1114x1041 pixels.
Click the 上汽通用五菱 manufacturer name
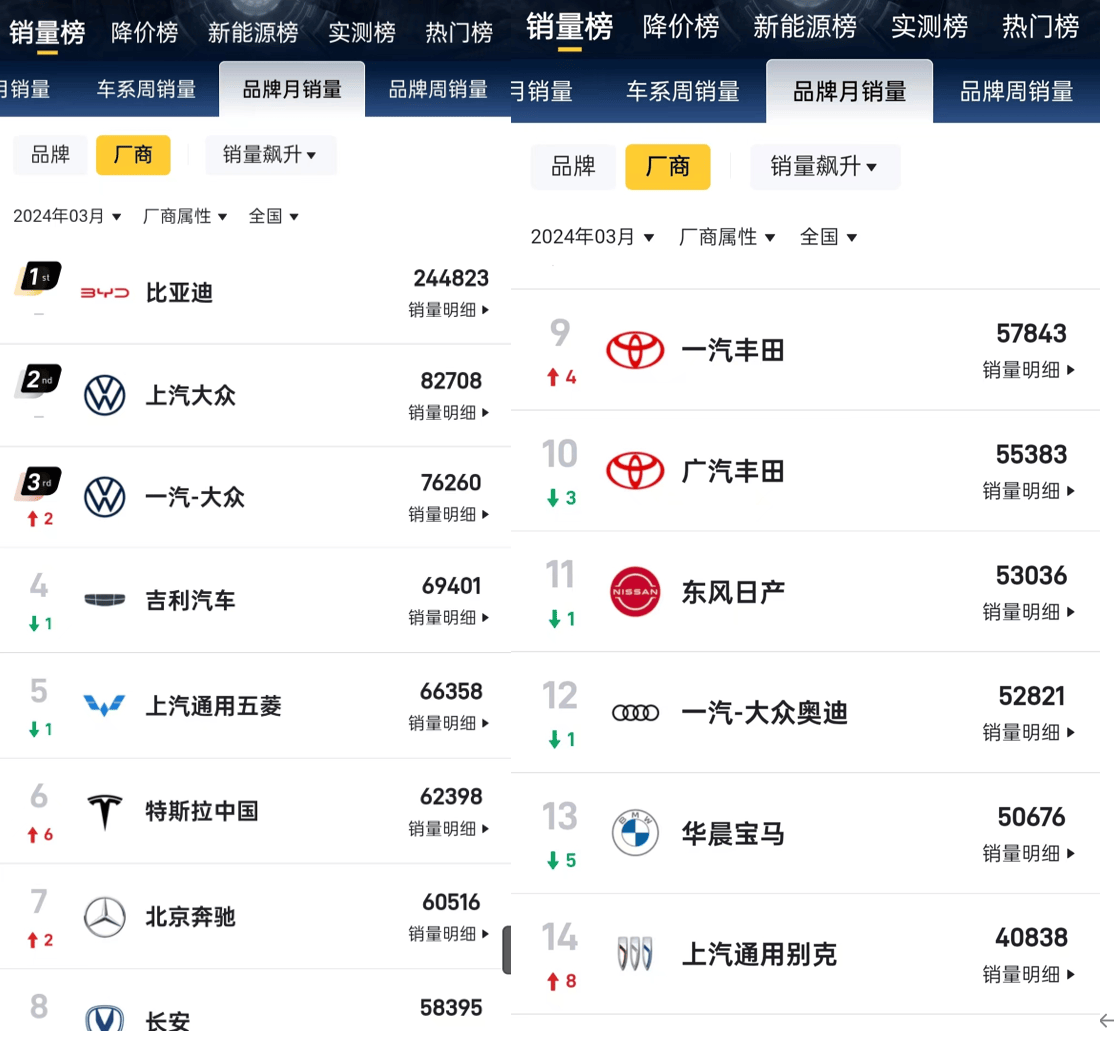(x=213, y=706)
